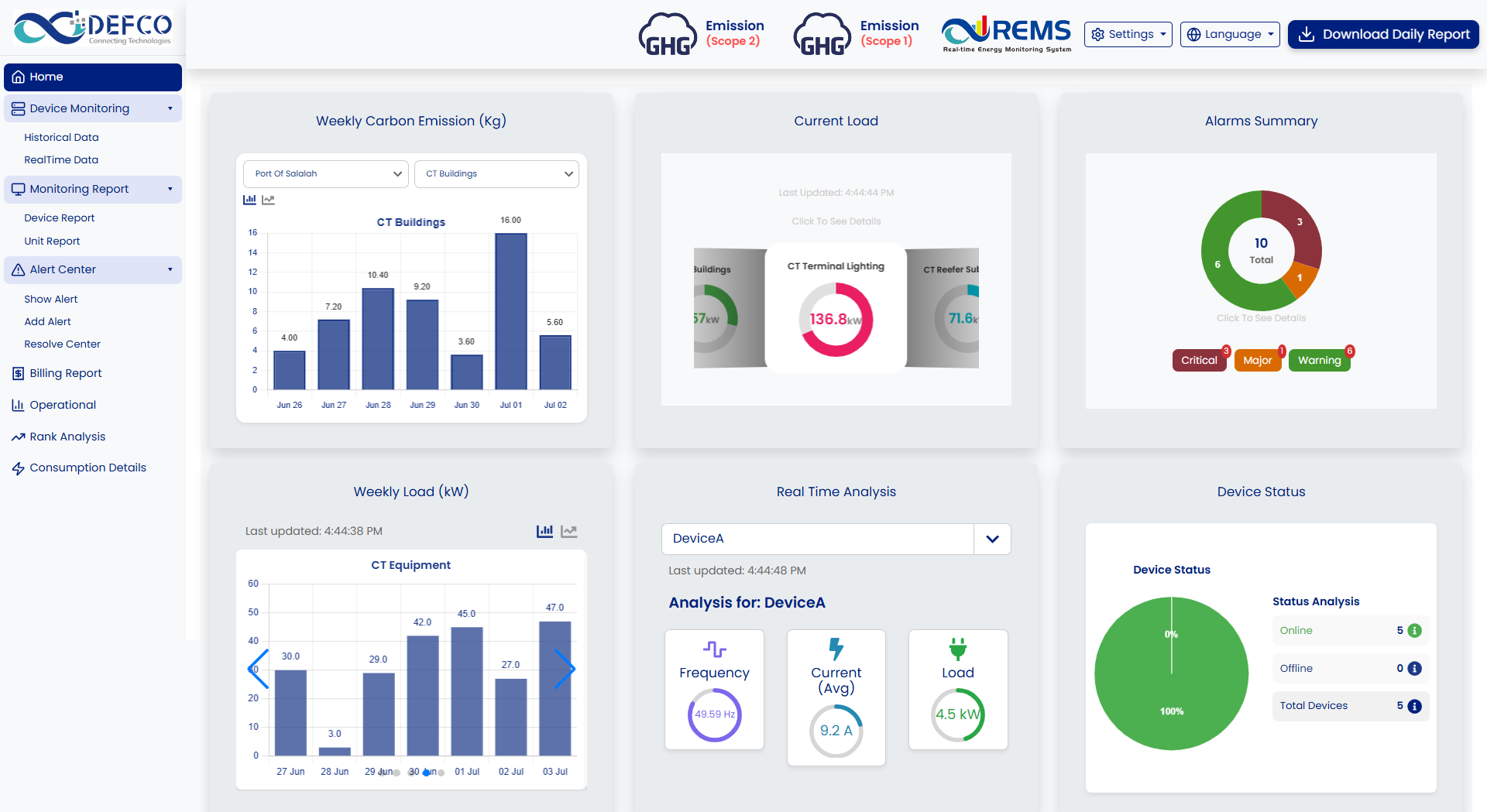Click the green Device Status pie chart

1172,673
